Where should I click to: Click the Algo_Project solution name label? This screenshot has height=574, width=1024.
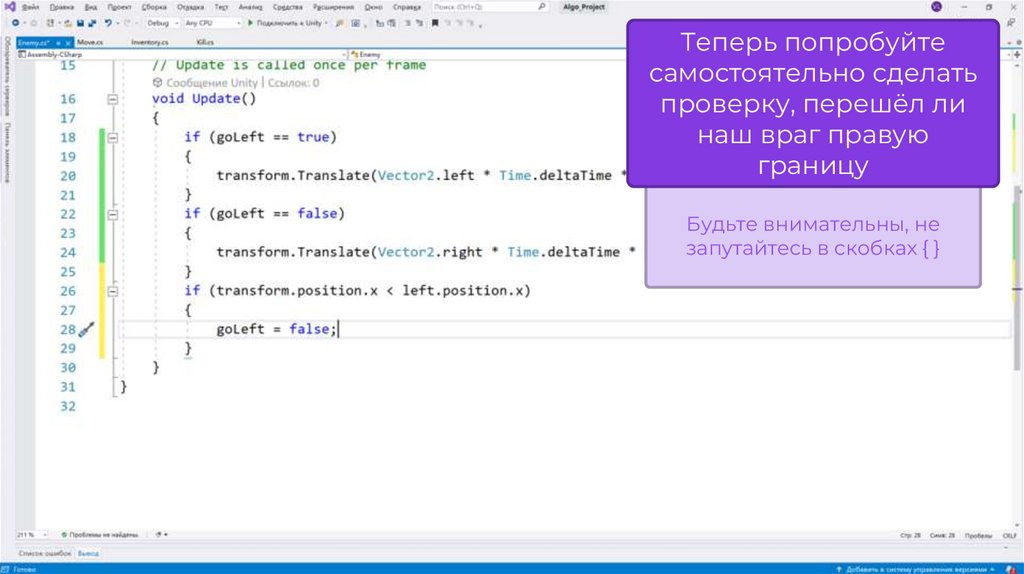point(584,7)
